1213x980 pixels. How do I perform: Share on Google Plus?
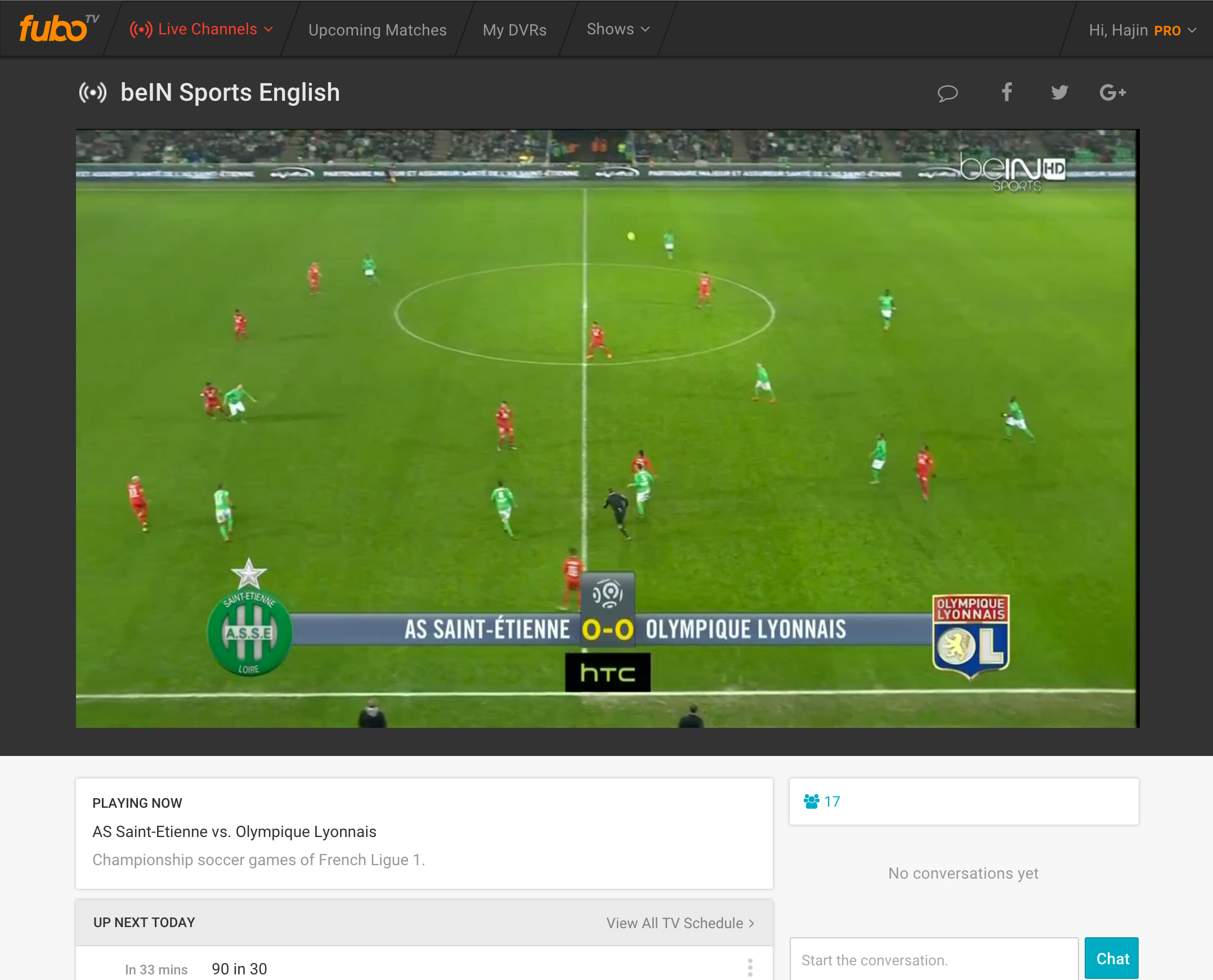click(1113, 92)
